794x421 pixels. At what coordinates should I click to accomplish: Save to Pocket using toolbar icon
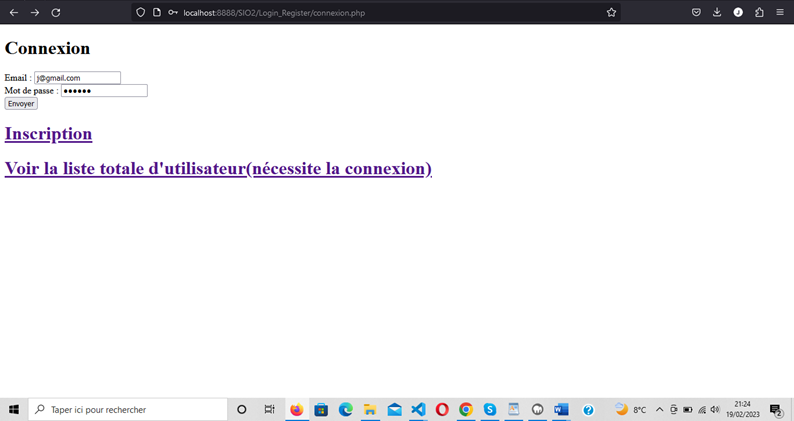696,12
